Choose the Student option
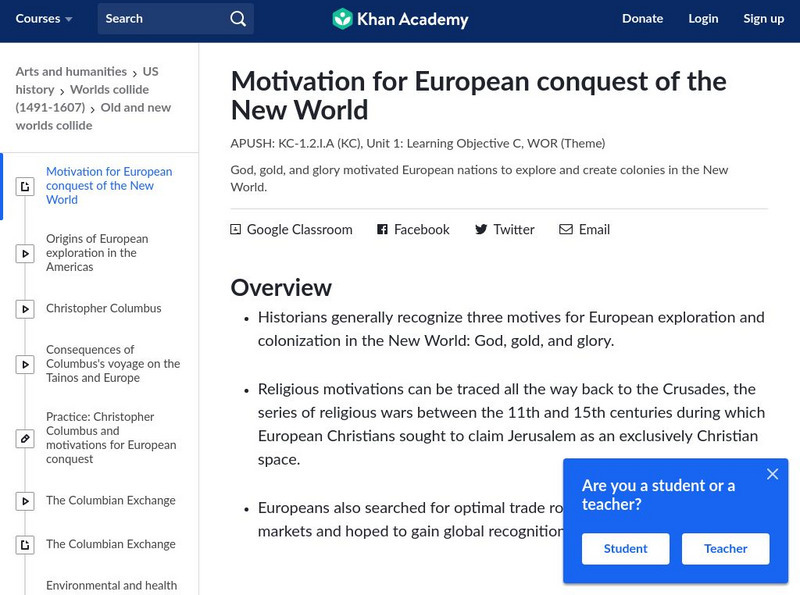This screenshot has width=800, height=595. pyautogui.click(x=626, y=548)
